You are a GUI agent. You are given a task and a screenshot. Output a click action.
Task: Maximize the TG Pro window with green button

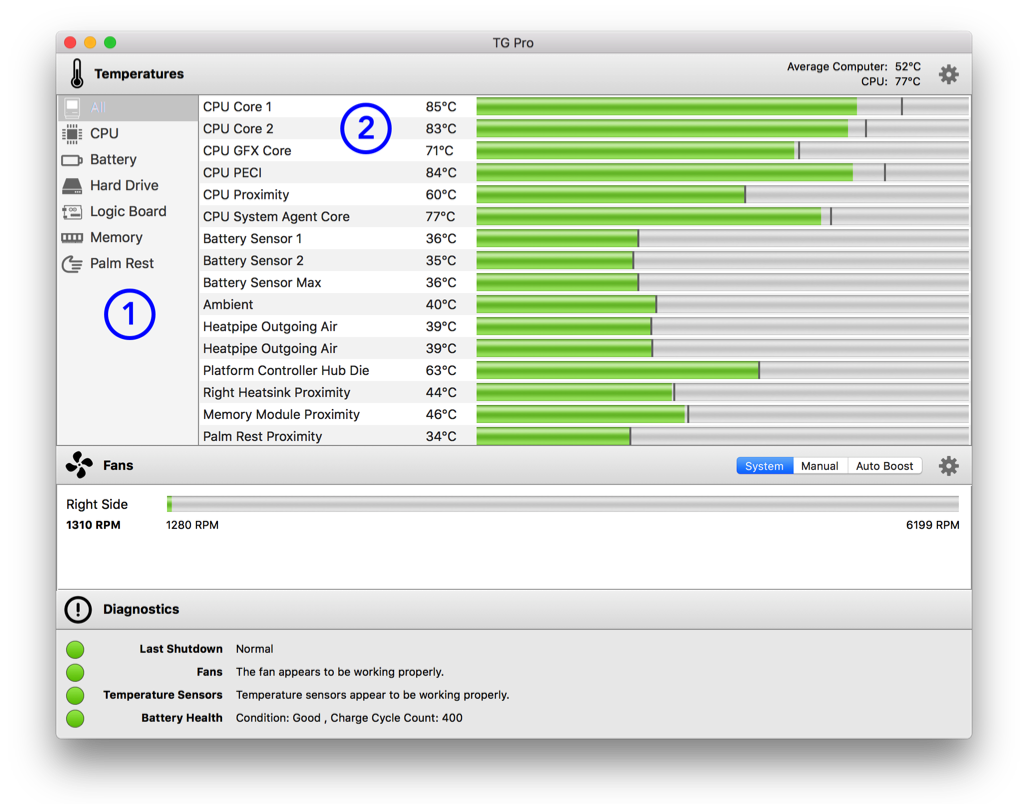click(110, 42)
